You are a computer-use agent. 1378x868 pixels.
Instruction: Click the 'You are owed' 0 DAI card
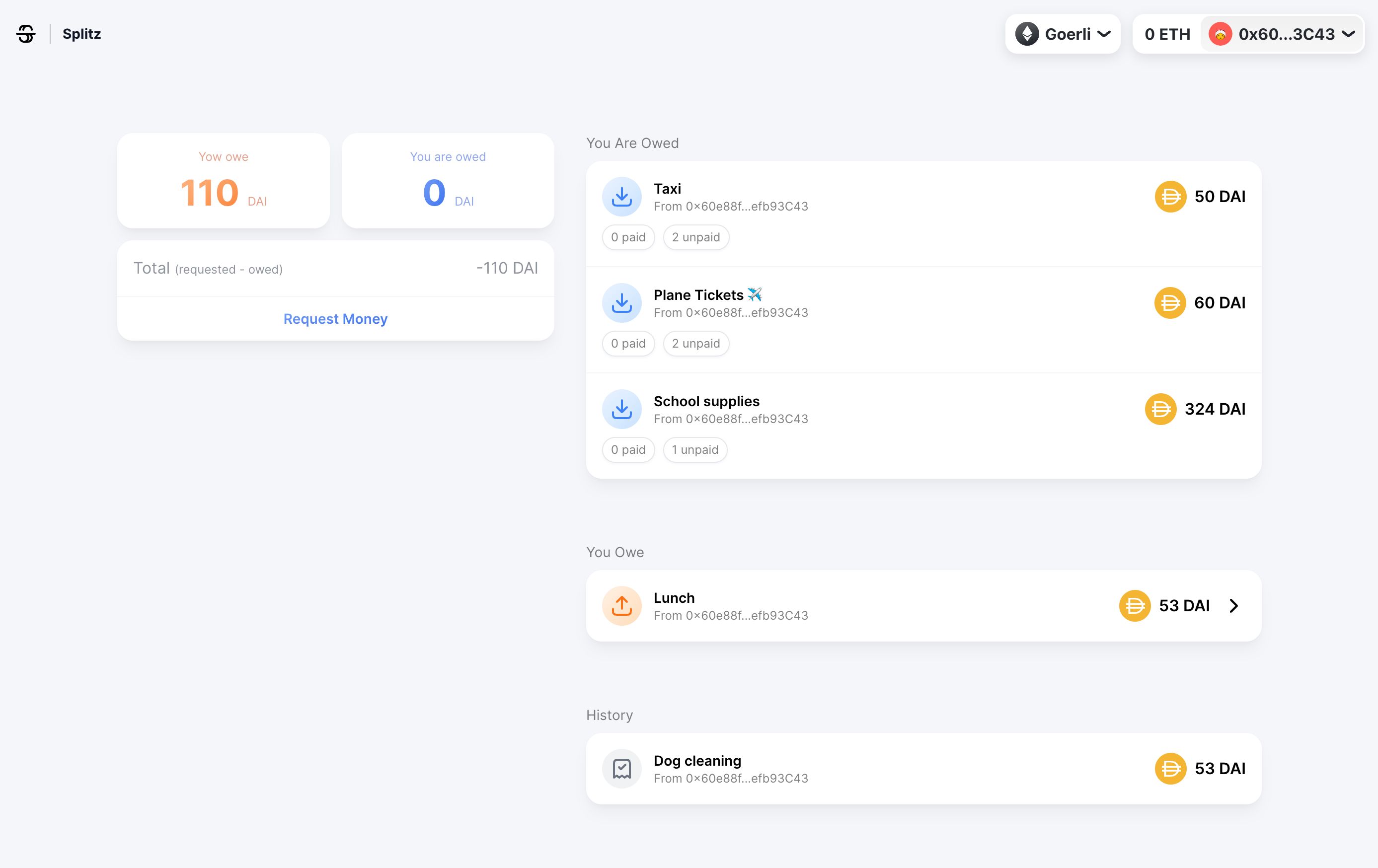point(448,181)
